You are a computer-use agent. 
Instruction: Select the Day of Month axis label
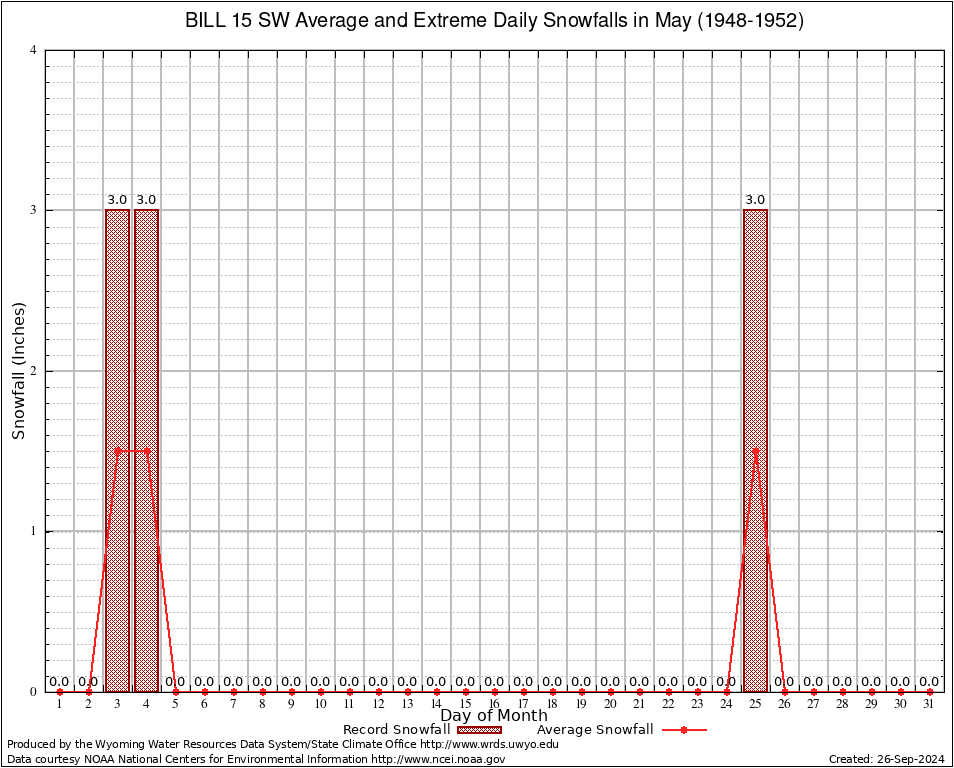pyautogui.click(x=494, y=715)
